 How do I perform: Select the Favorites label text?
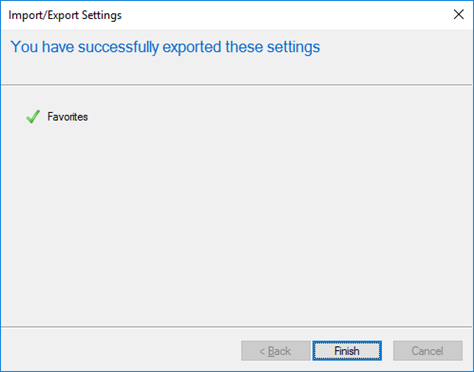[x=68, y=117]
